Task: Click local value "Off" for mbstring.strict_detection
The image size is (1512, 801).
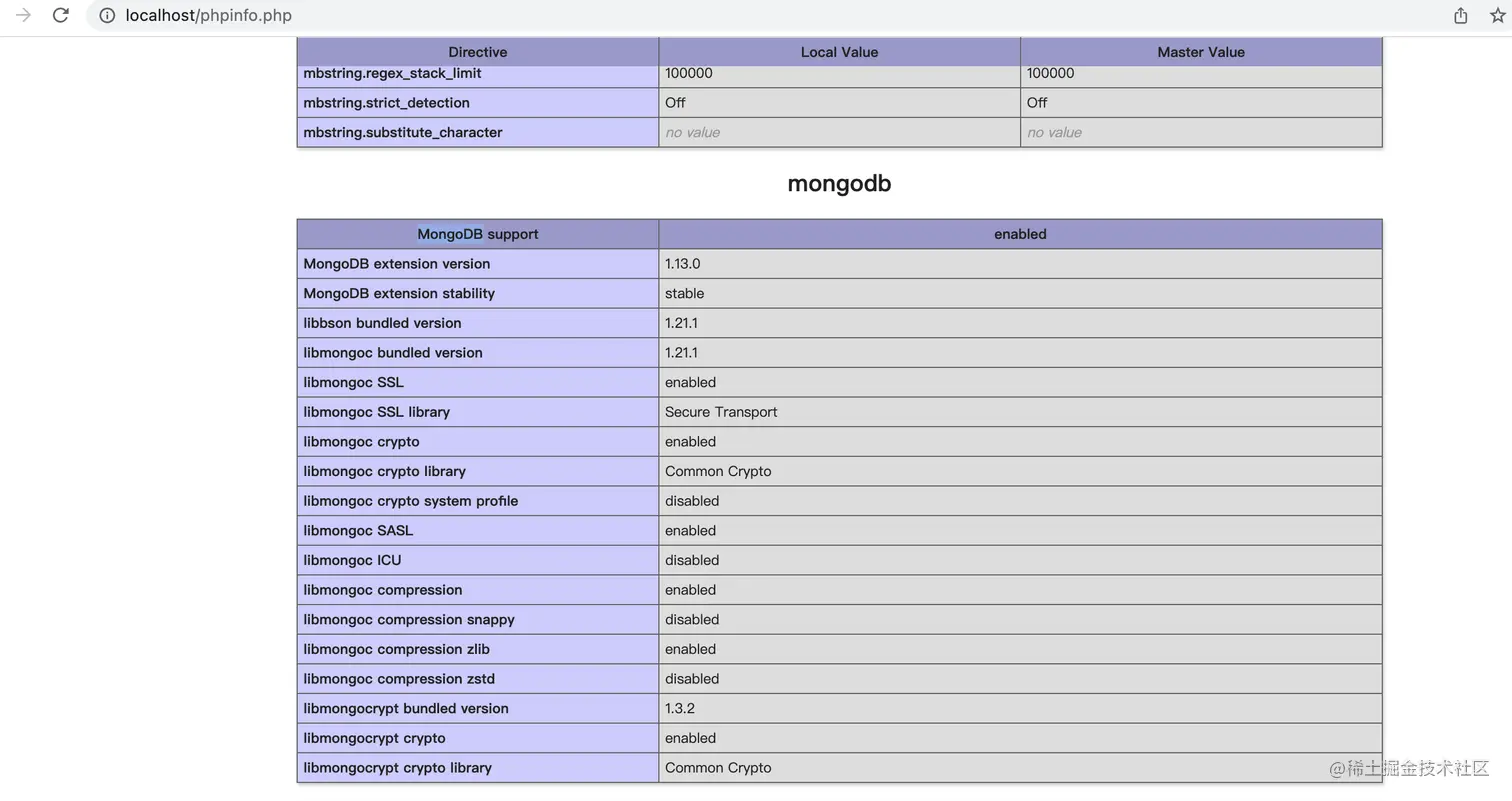Action: [675, 103]
